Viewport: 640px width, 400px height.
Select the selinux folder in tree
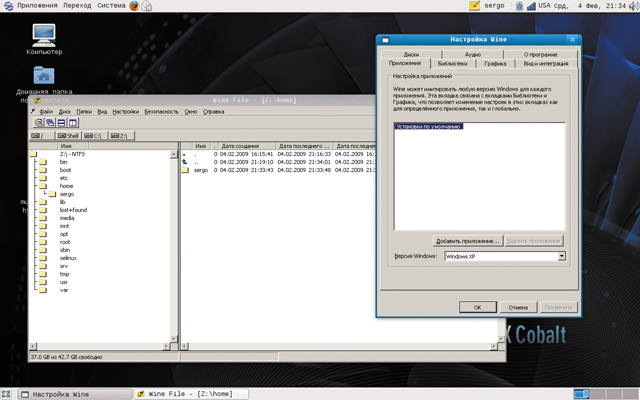[68, 258]
